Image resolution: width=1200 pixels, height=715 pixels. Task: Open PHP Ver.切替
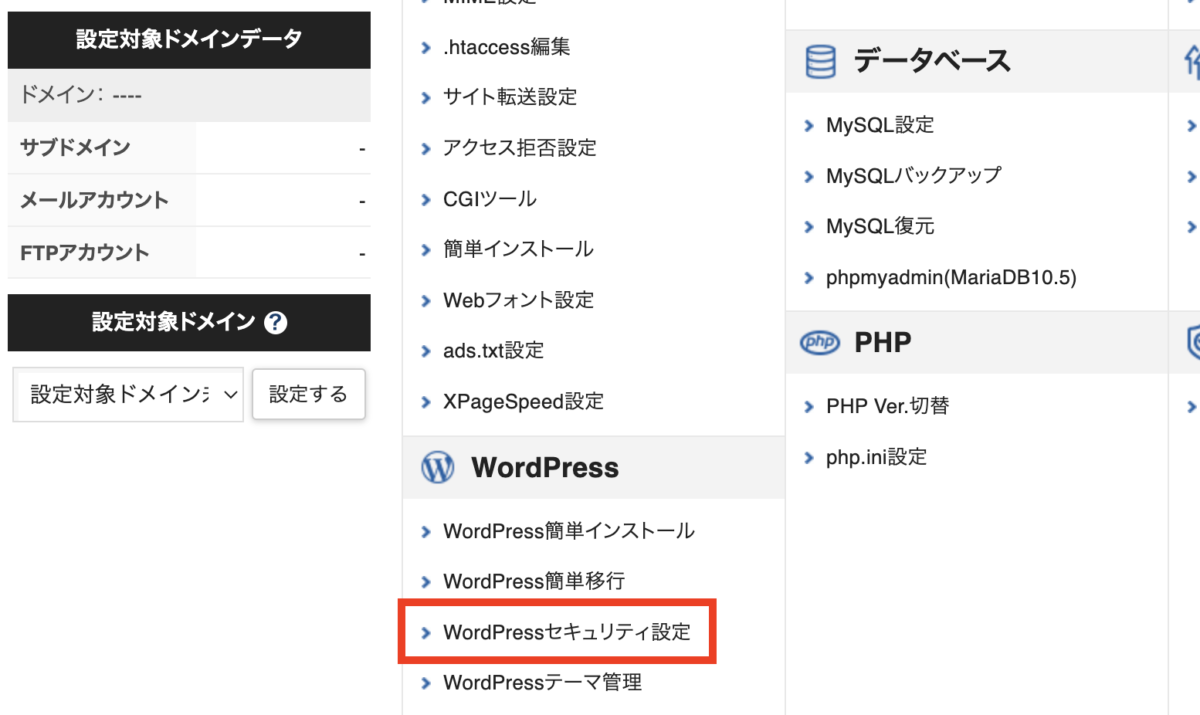click(x=888, y=406)
